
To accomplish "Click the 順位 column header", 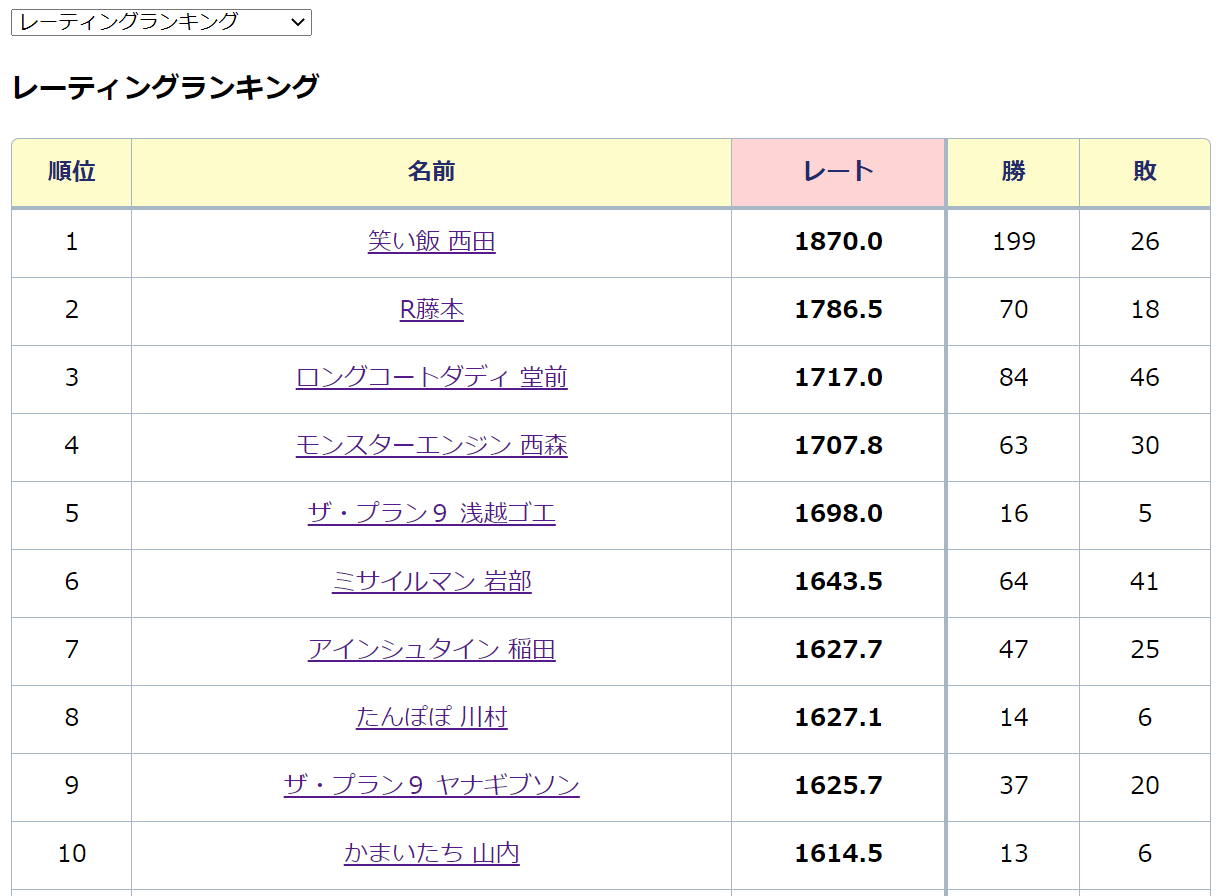I will click(72, 172).
